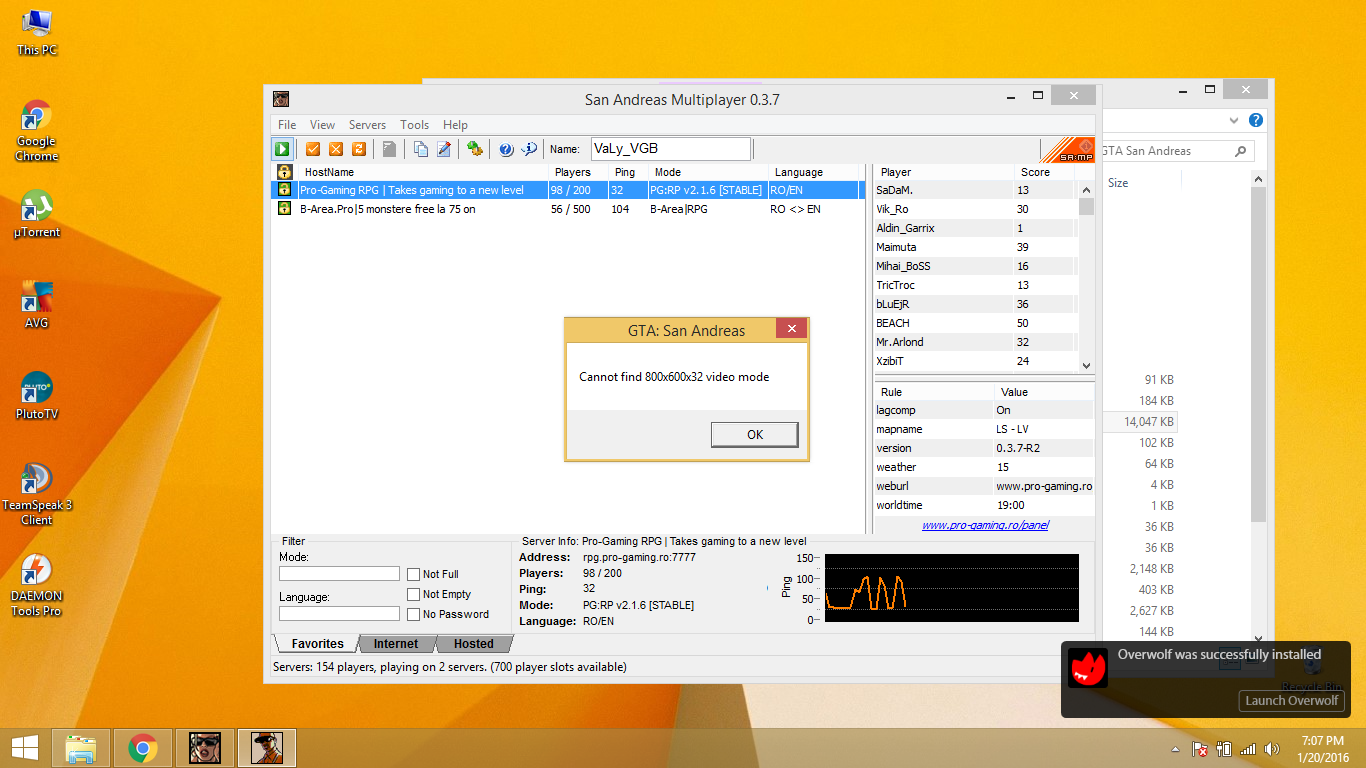Open SA-MP Settings from the toolbar icon
Viewport: 1366px width, 768px height.
[x=475, y=149]
